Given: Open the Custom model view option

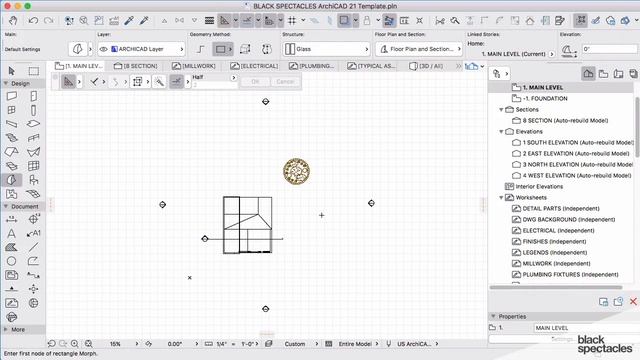Looking at the screenshot, I should click(295, 344).
